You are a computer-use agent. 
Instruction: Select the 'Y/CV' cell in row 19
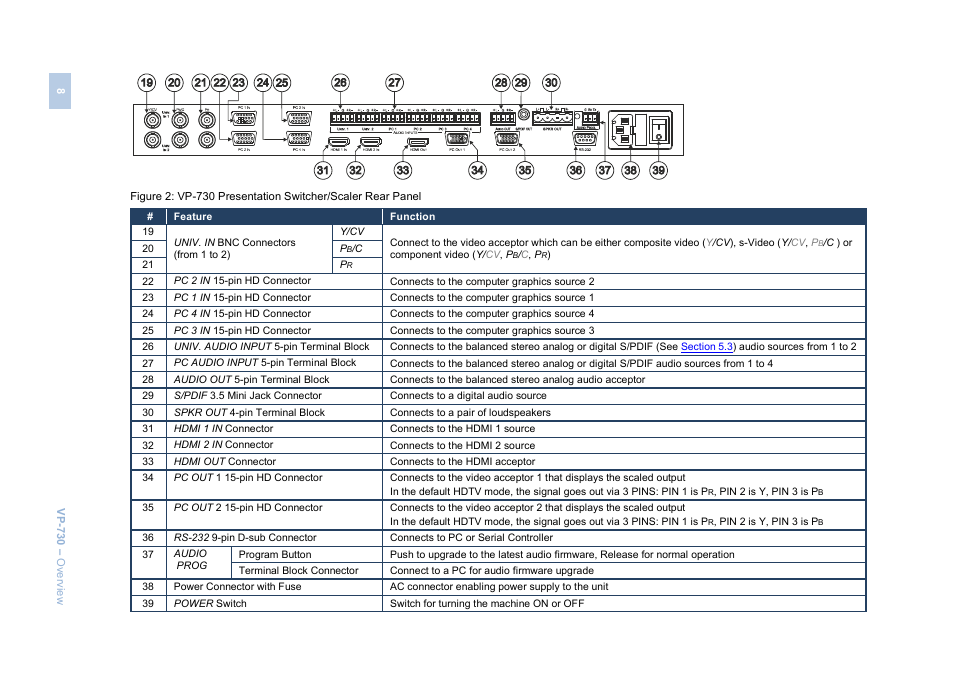(x=357, y=232)
